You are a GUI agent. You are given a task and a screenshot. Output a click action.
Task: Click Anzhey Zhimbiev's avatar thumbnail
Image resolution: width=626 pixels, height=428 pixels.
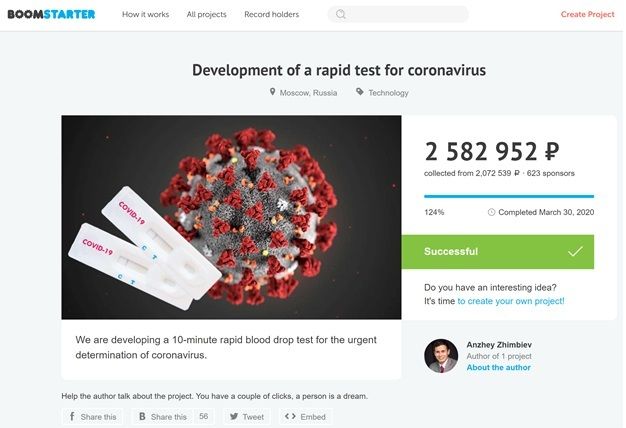coord(441,356)
